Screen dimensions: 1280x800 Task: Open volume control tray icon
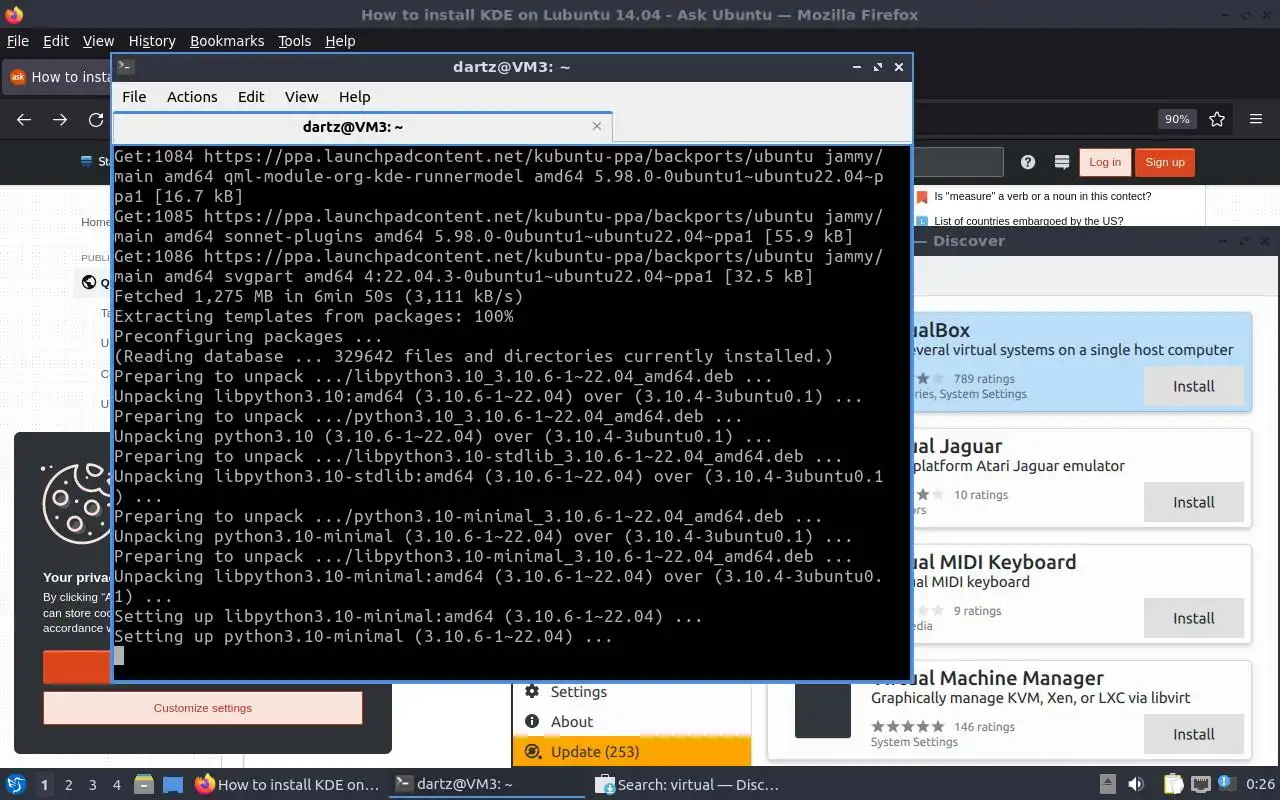point(1135,785)
